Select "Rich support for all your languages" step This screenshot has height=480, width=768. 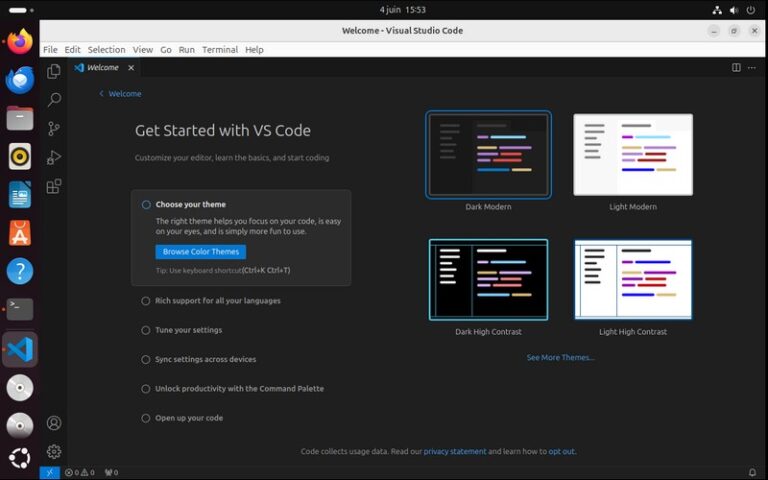coord(217,301)
